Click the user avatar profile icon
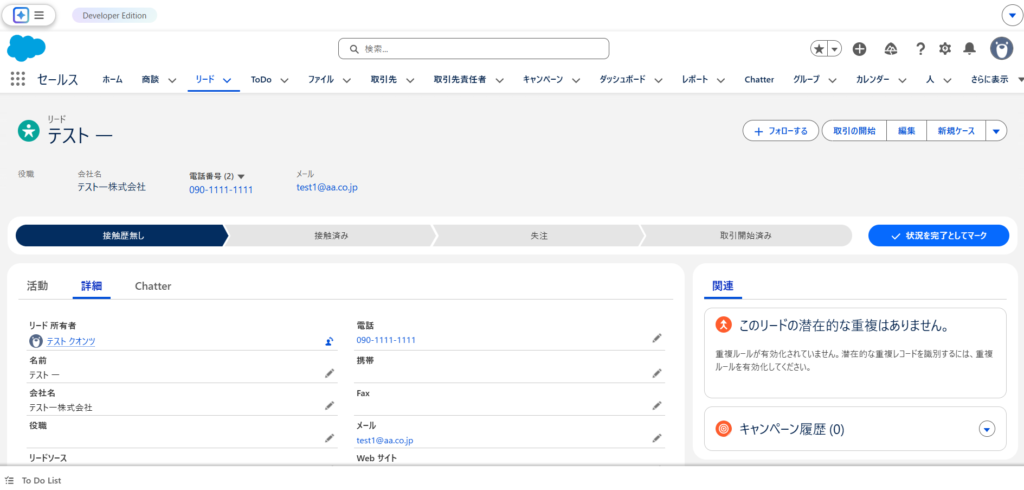Image resolution: width=1024 pixels, height=490 pixels. tap(1001, 48)
